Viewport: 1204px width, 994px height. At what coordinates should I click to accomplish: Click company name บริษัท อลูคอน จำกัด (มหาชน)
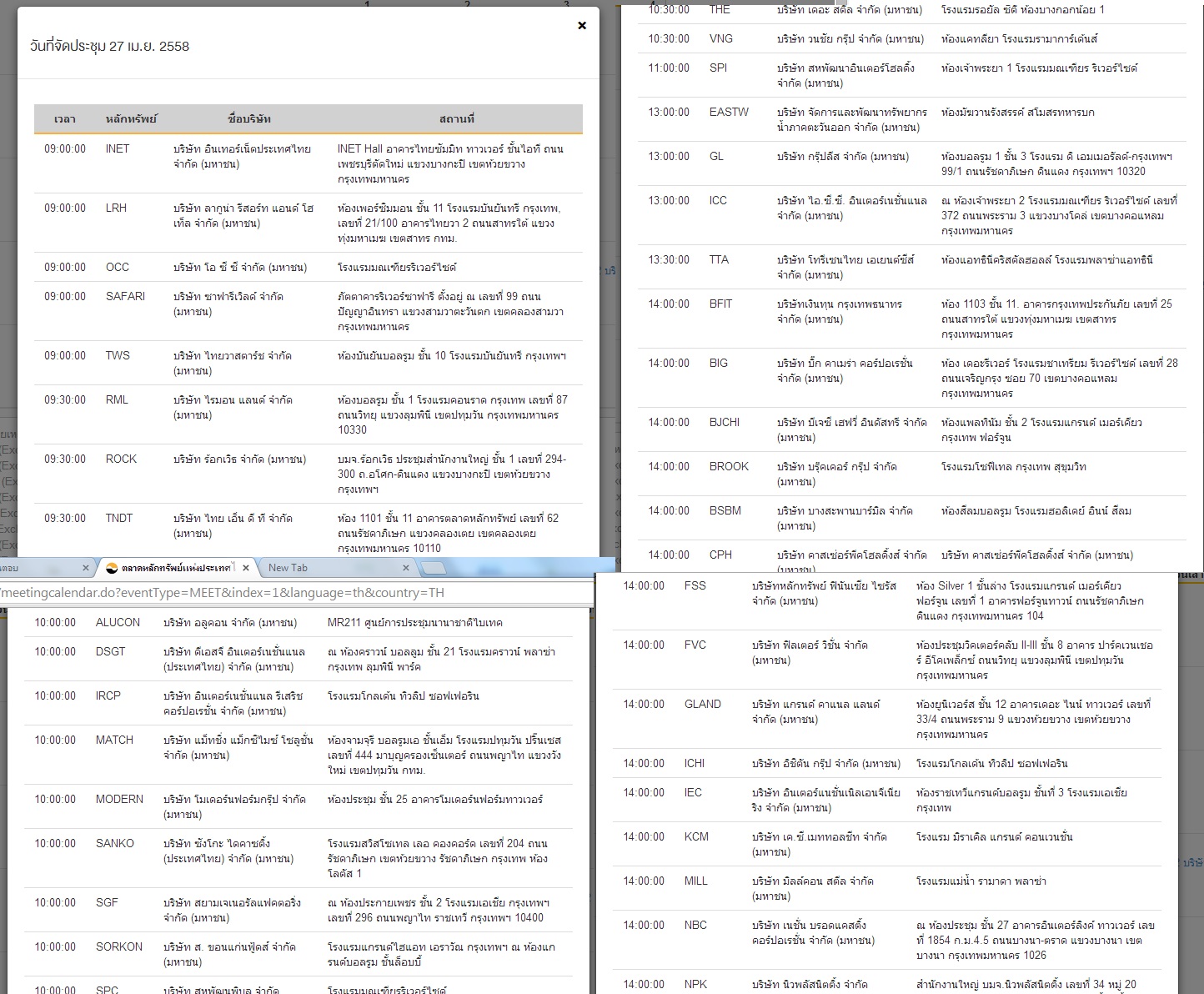click(230, 623)
